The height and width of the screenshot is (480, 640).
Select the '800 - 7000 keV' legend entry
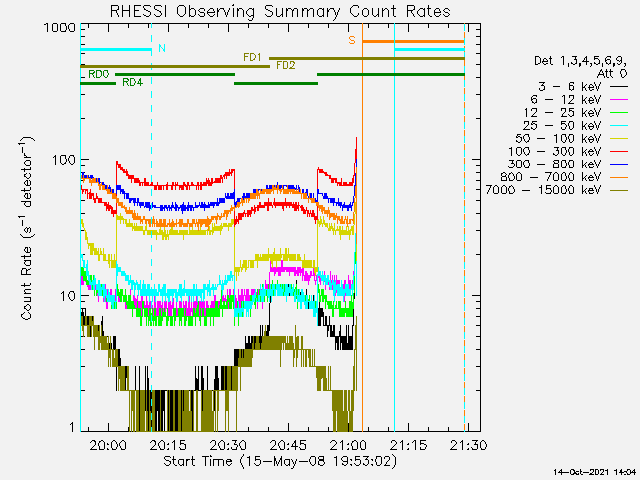click(564, 177)
